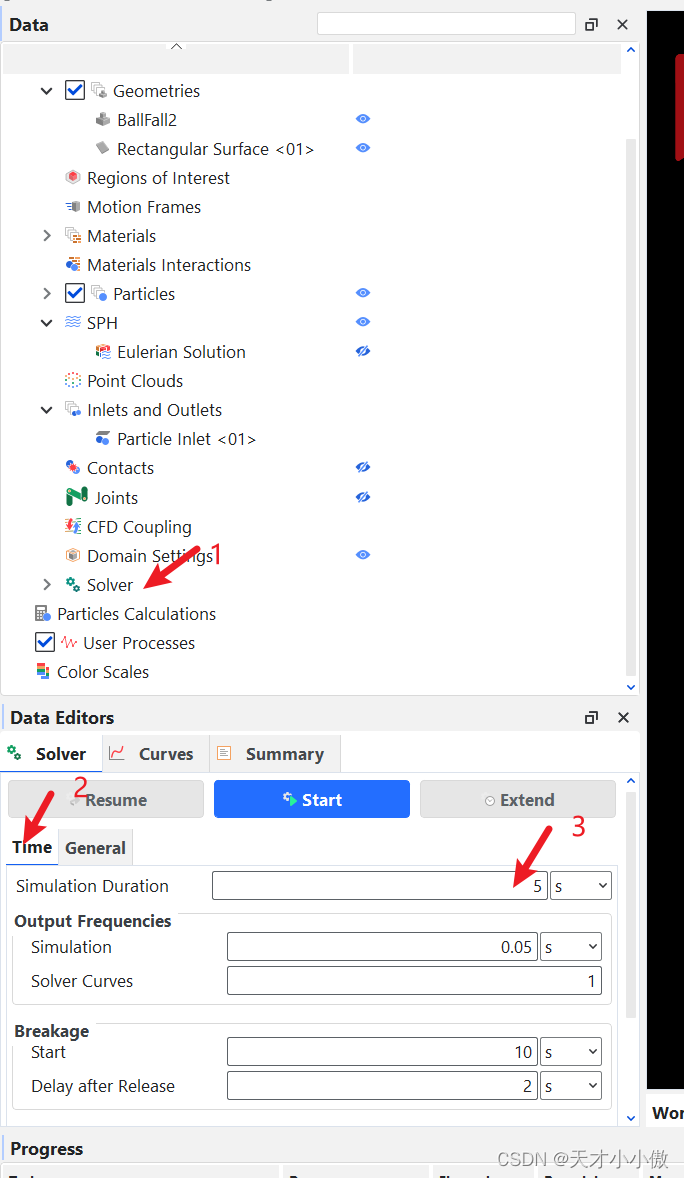Switch to the Summary tab

275,754
